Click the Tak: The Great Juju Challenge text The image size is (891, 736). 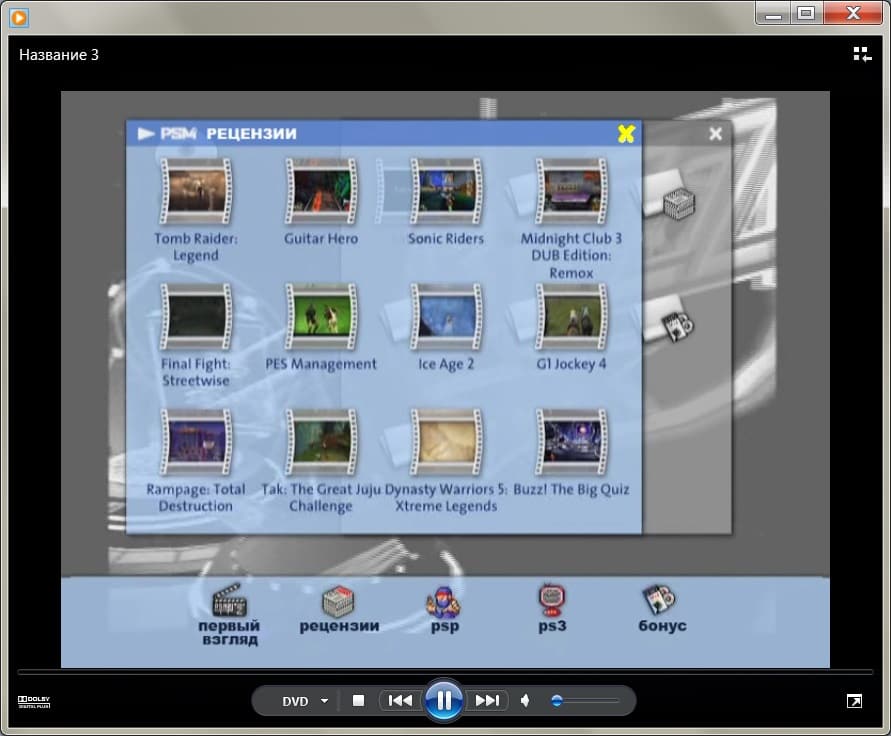click(x=321, y=498)
